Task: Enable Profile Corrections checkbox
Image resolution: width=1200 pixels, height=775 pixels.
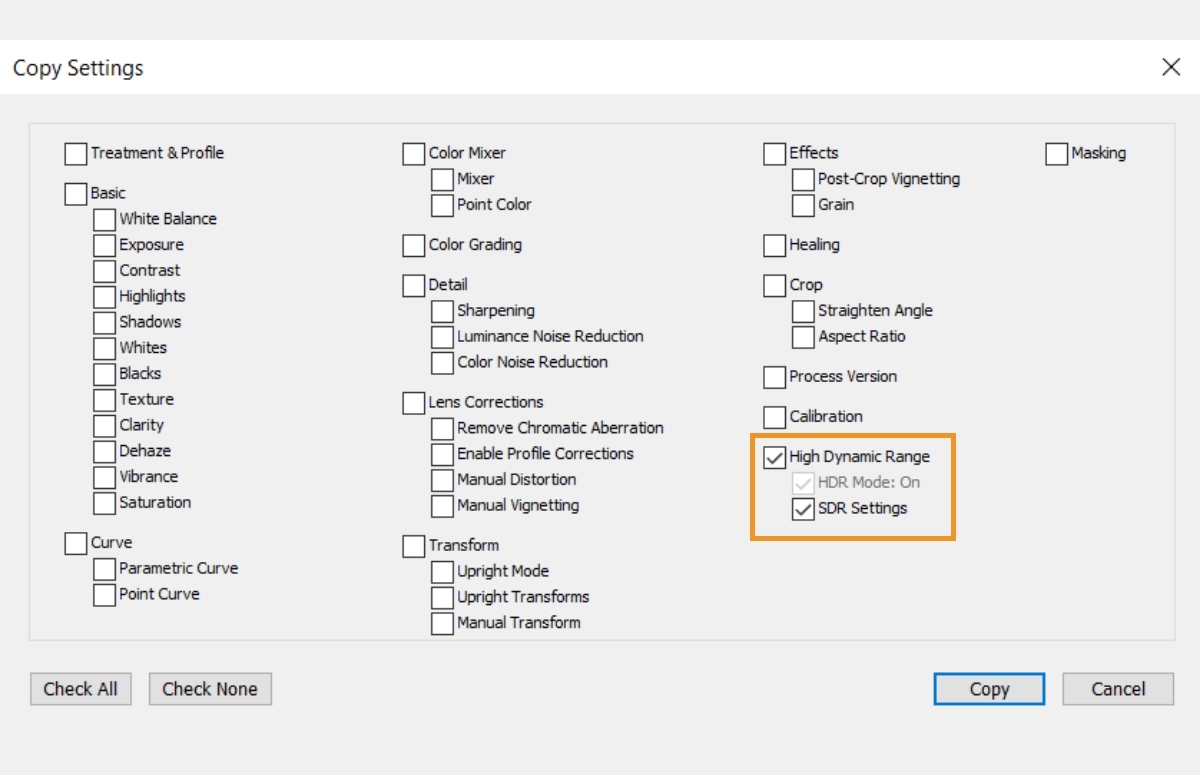Action: point(442,454)
